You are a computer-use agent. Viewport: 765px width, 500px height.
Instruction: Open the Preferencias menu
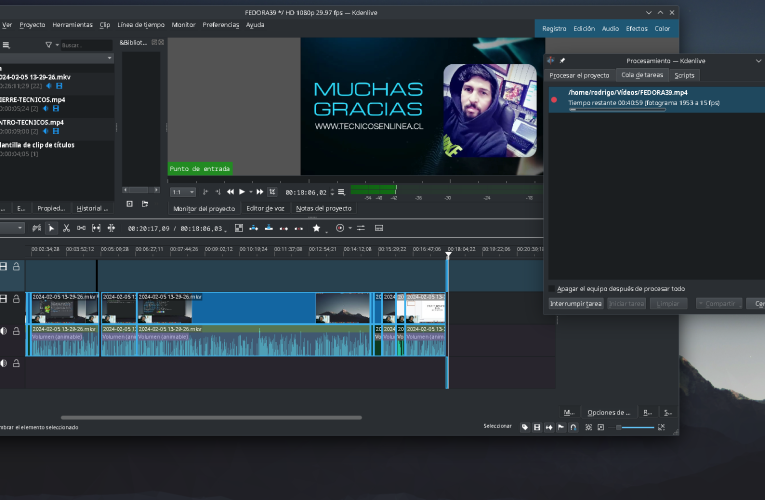click(x=221, y=25)
